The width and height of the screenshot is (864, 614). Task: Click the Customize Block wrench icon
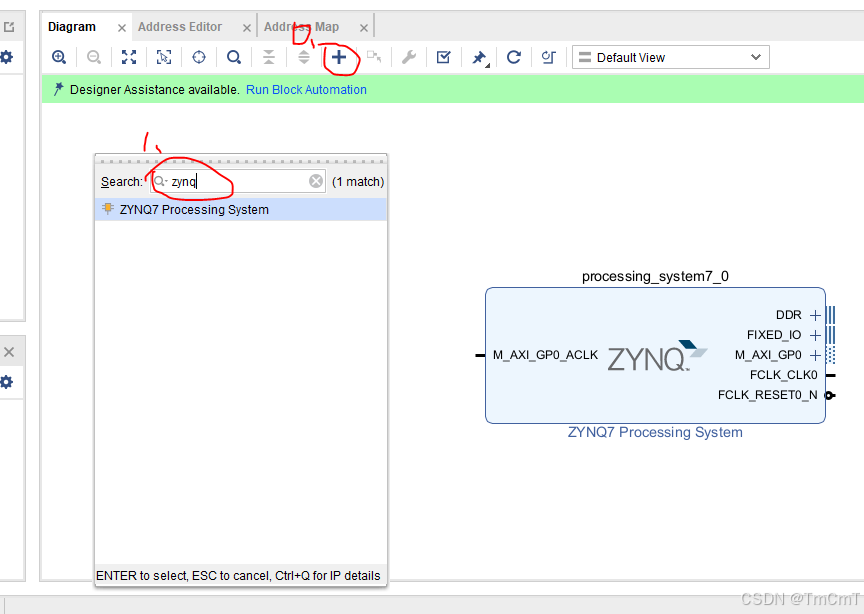(x=409, y=57)
